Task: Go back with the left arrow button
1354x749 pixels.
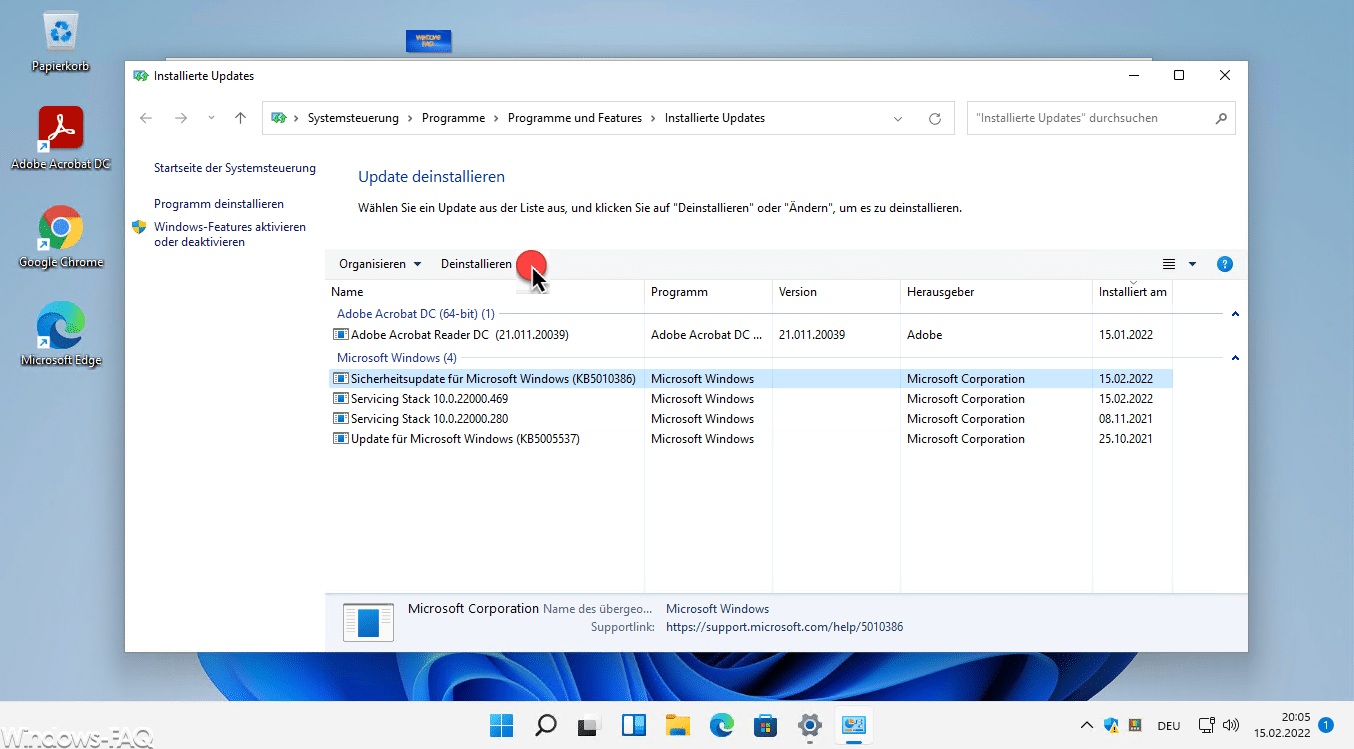Action: [146, 118]
